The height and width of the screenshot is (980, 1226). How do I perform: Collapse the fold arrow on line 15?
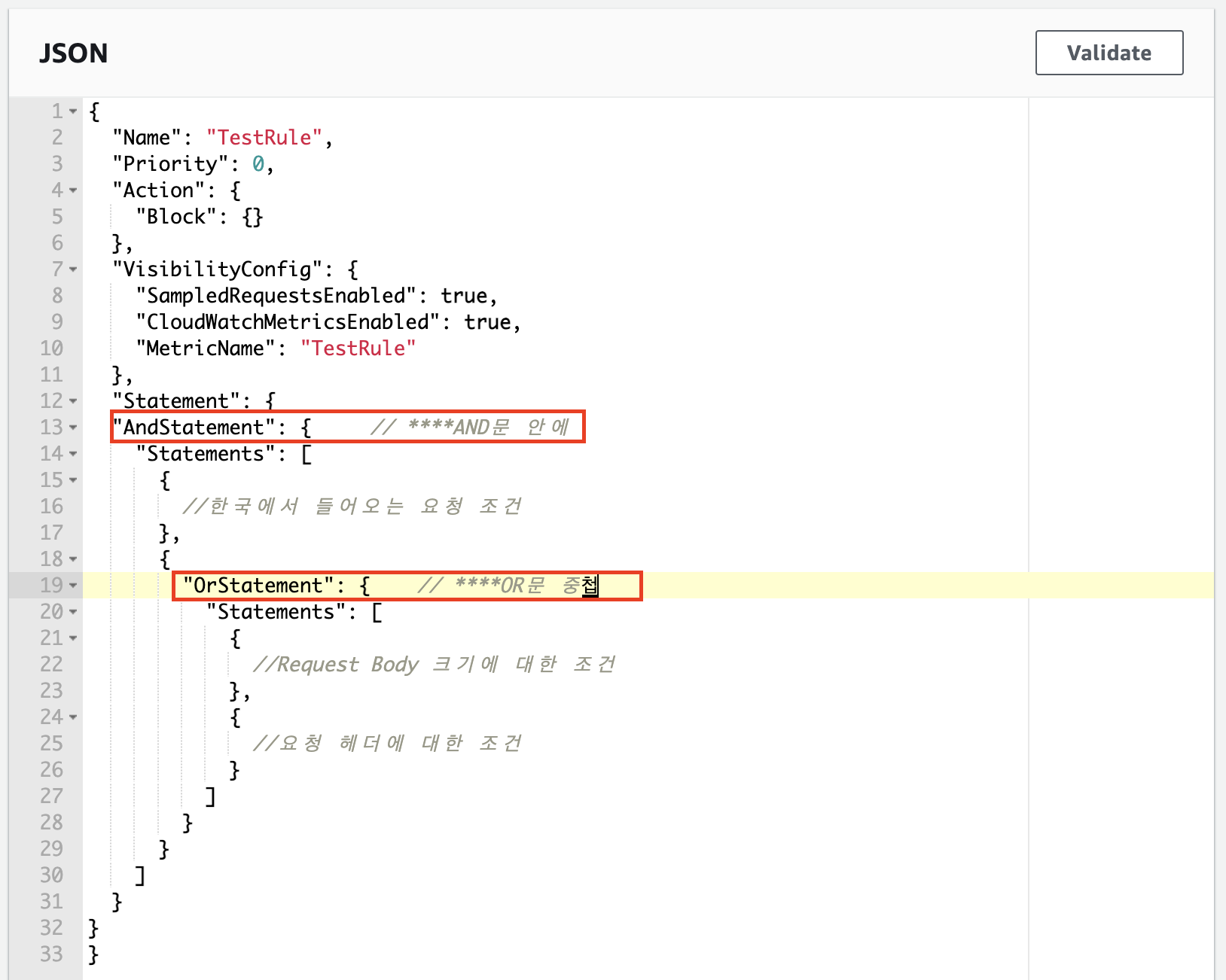tap(73, 480)
